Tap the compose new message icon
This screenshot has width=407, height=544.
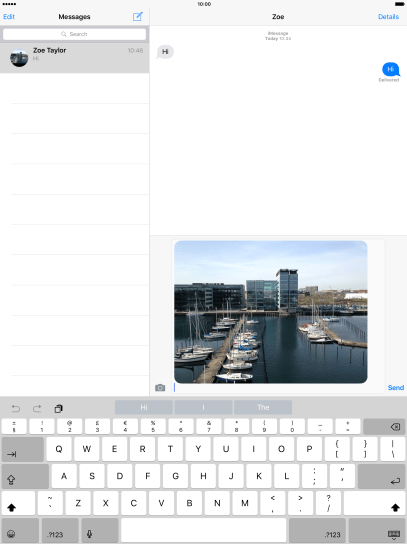pyautogui.click(x=138, y=16)
